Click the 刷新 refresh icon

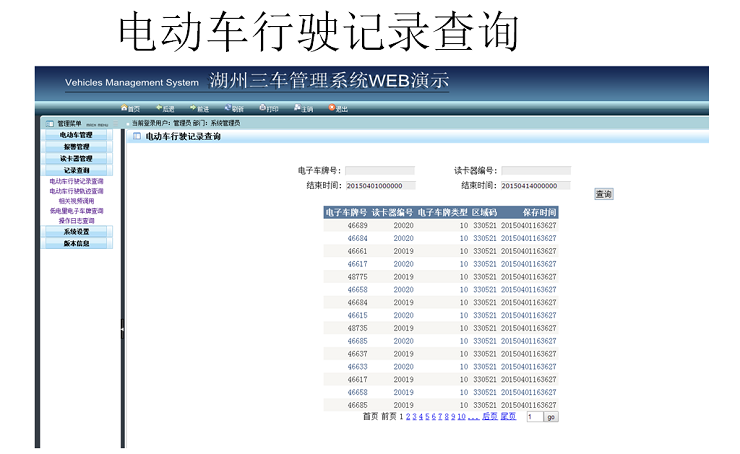(228, 108)
